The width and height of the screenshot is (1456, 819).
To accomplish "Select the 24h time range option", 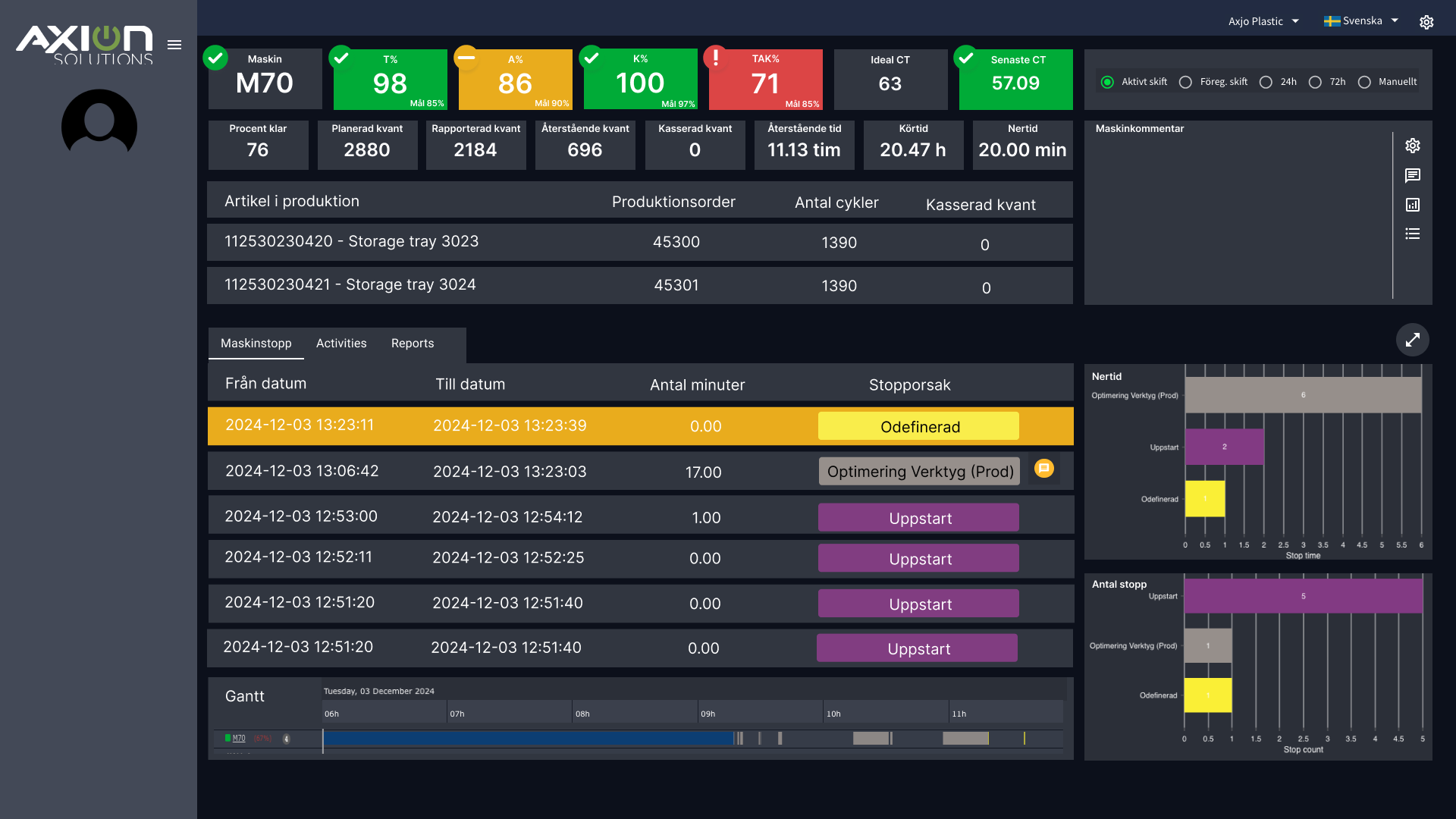I will tap(1266, 82).
